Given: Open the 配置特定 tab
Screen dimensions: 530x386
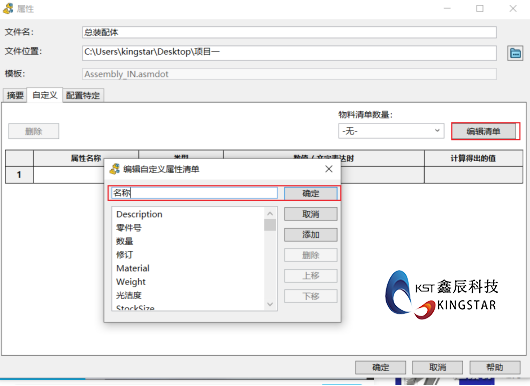Looking at the screenshot, I should pyautogui.click(x=83, y=95).
